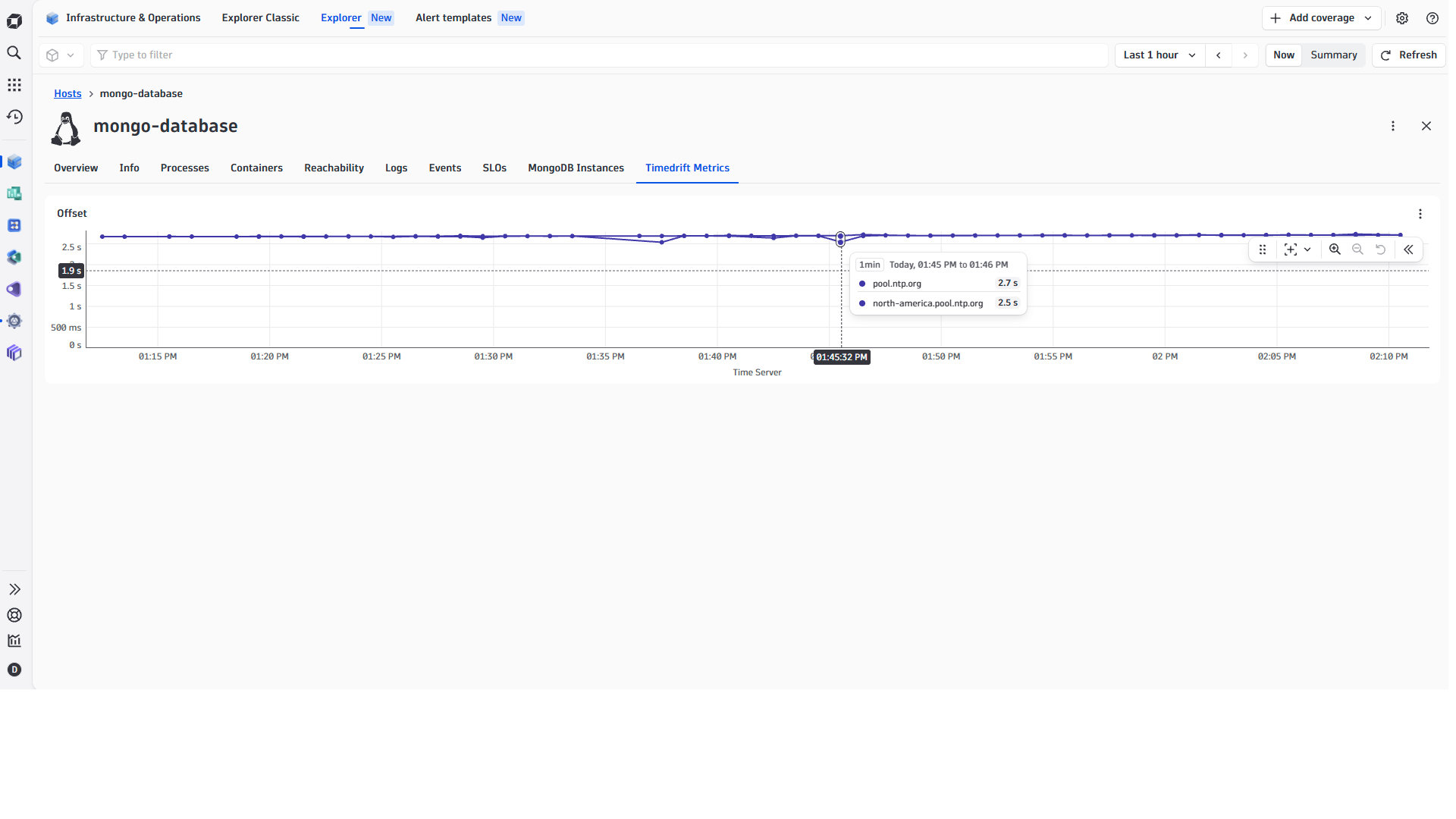The height and width of the screenshot is (819, 1456).
Task: Open the apps grid launcher
Action: click(x=14, y=85)
